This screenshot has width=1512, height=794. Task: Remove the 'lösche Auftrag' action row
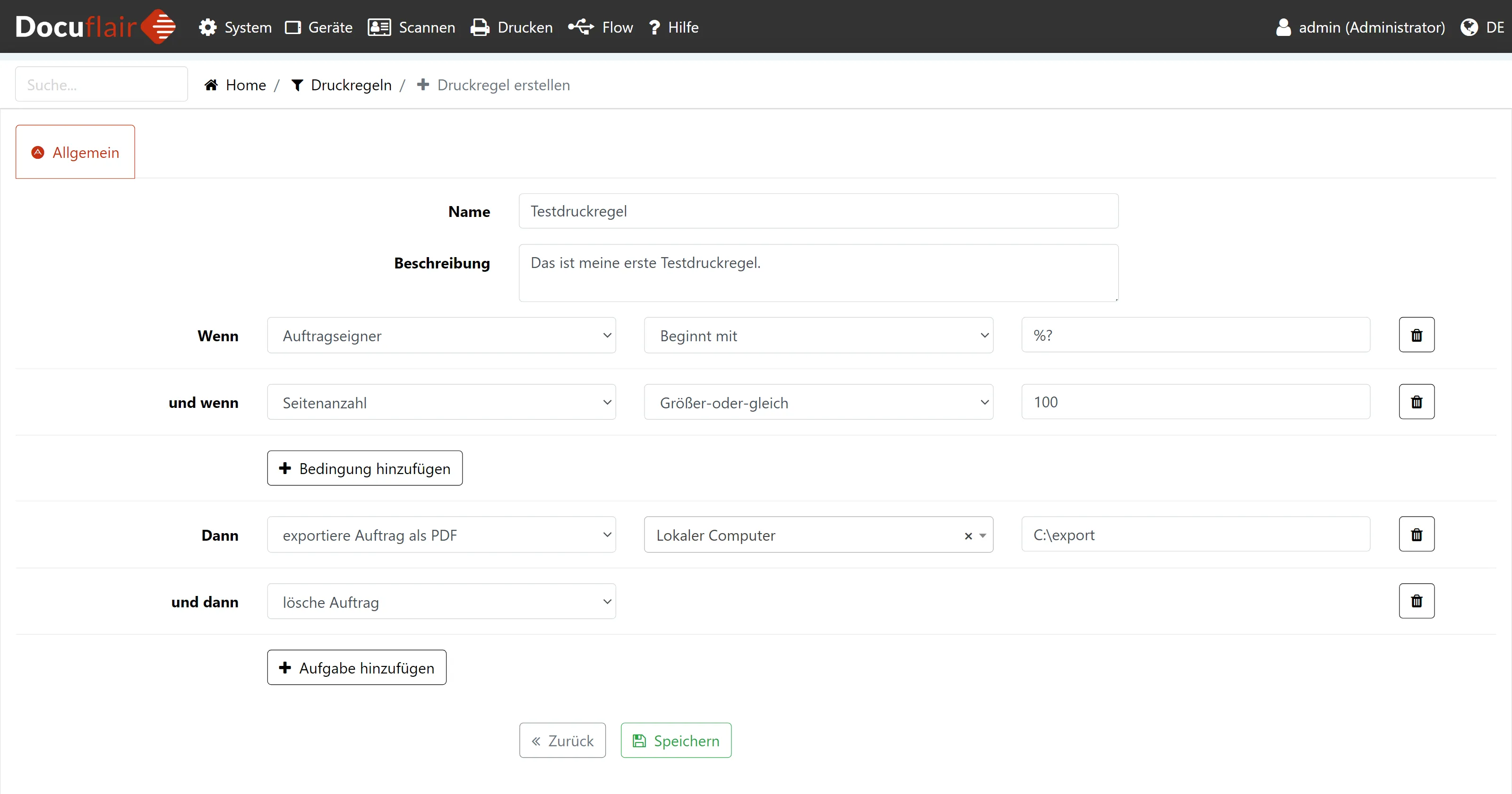click(x=1416, y=601)
